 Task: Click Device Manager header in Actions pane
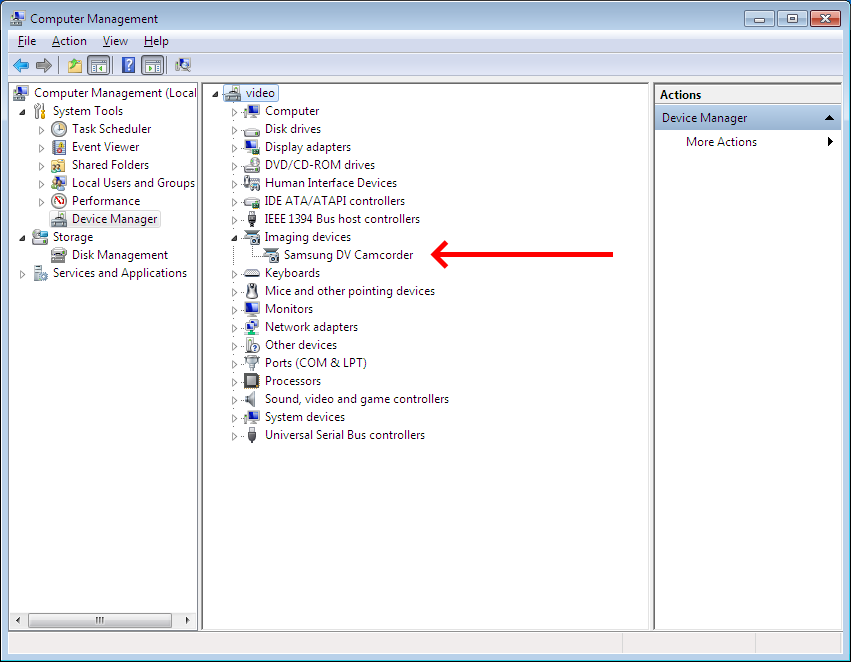pyautogui.click(x=748, y=118)
